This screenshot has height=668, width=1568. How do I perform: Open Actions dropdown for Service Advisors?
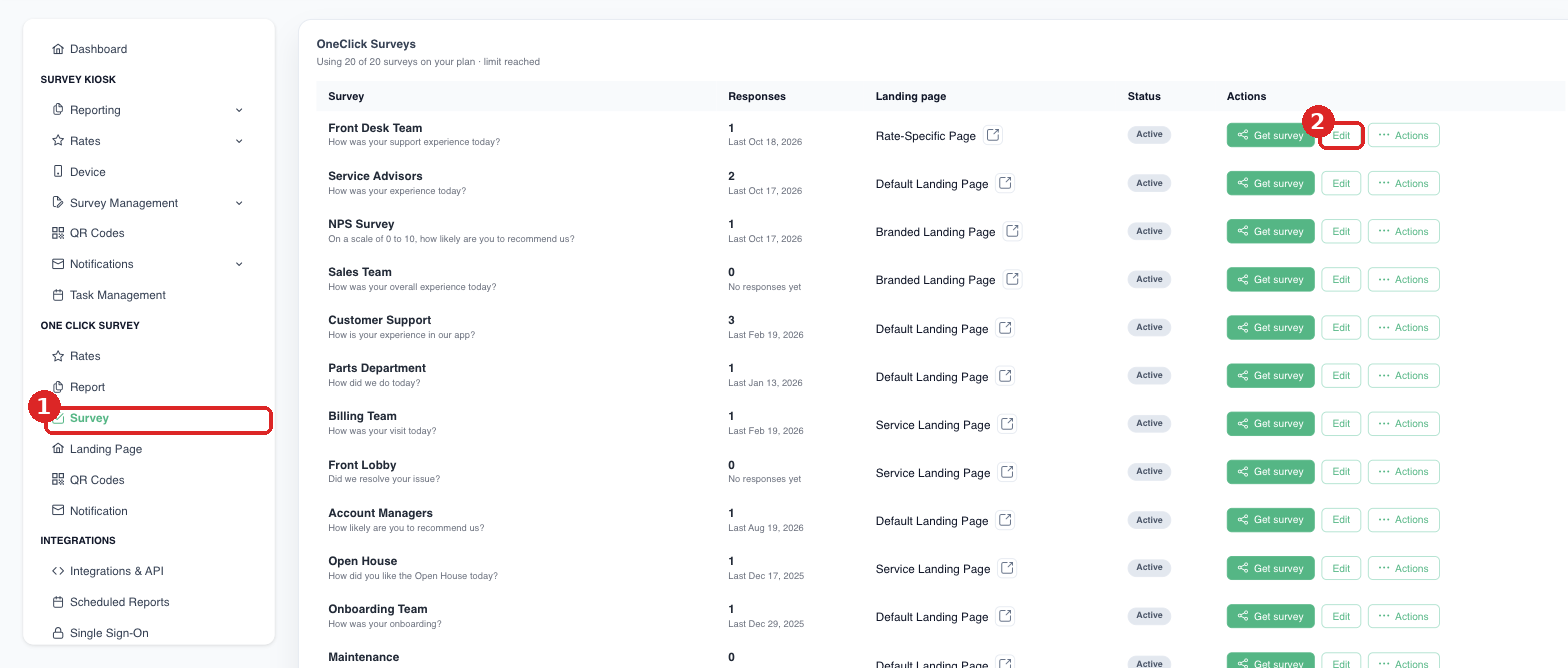tap(1403, 183)
